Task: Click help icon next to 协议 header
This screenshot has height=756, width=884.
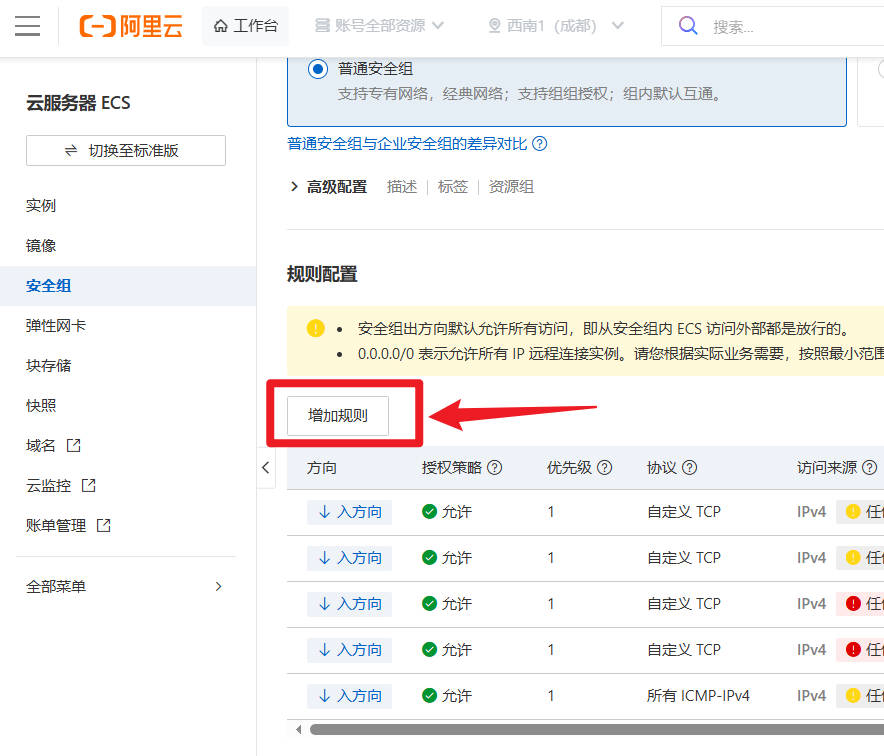Action: (689, 468)
